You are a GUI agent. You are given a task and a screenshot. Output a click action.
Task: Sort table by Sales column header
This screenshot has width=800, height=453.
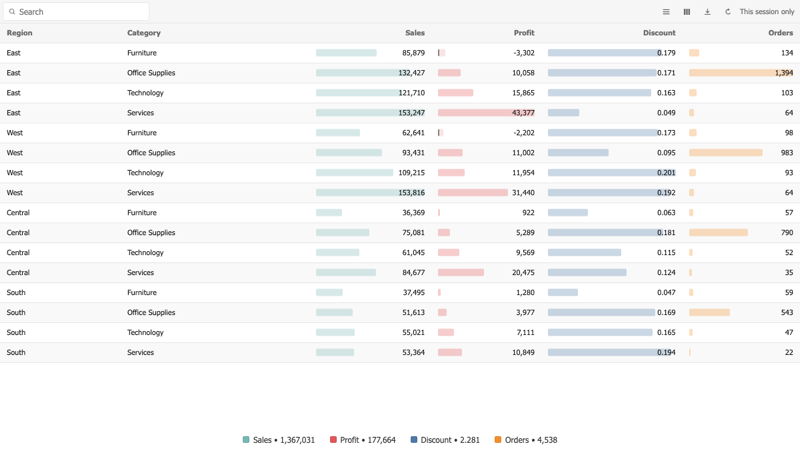415,33
